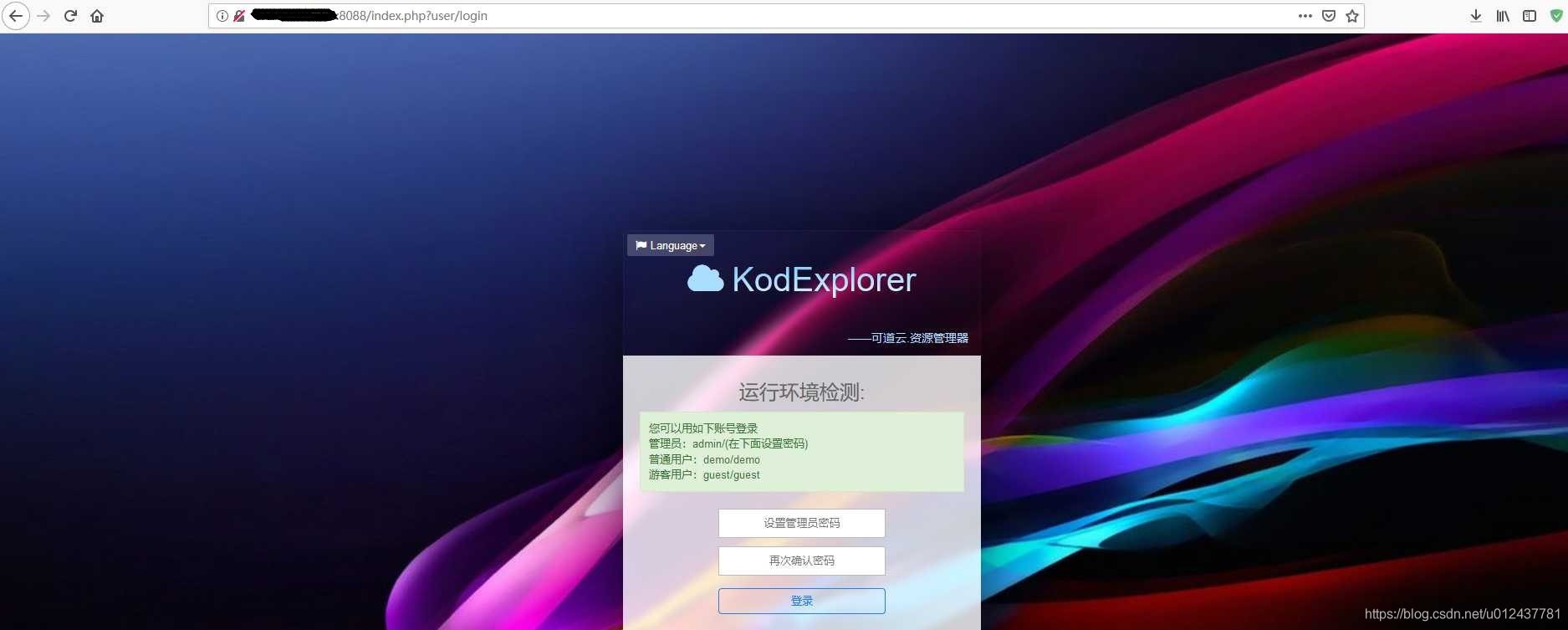Image resolution: width=1568 pixels, height=630 pixels.
Task: Click the 游客用户: guest/guest line
Action: (x=704, y=474)
